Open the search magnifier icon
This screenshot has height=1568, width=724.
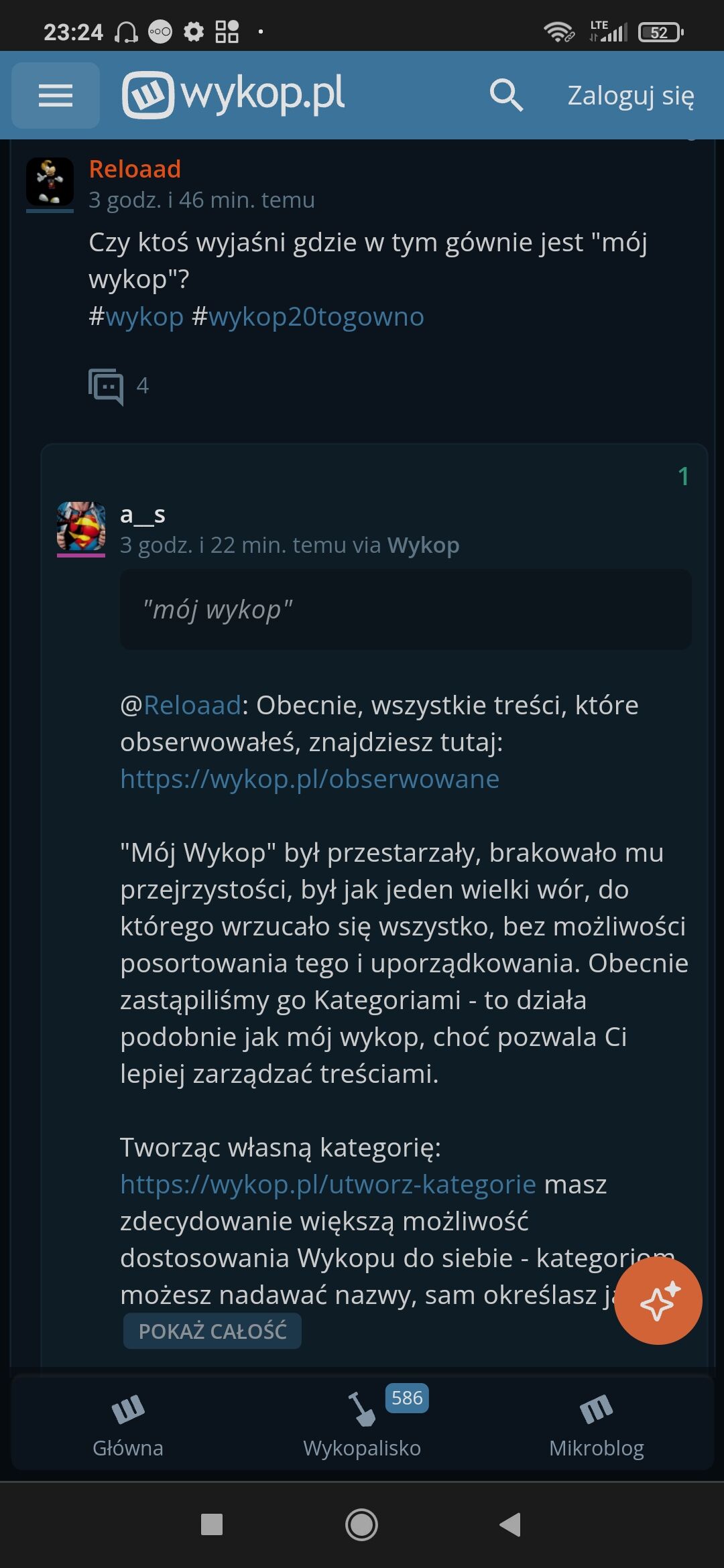pyautogui.click(x=505, y=94)
